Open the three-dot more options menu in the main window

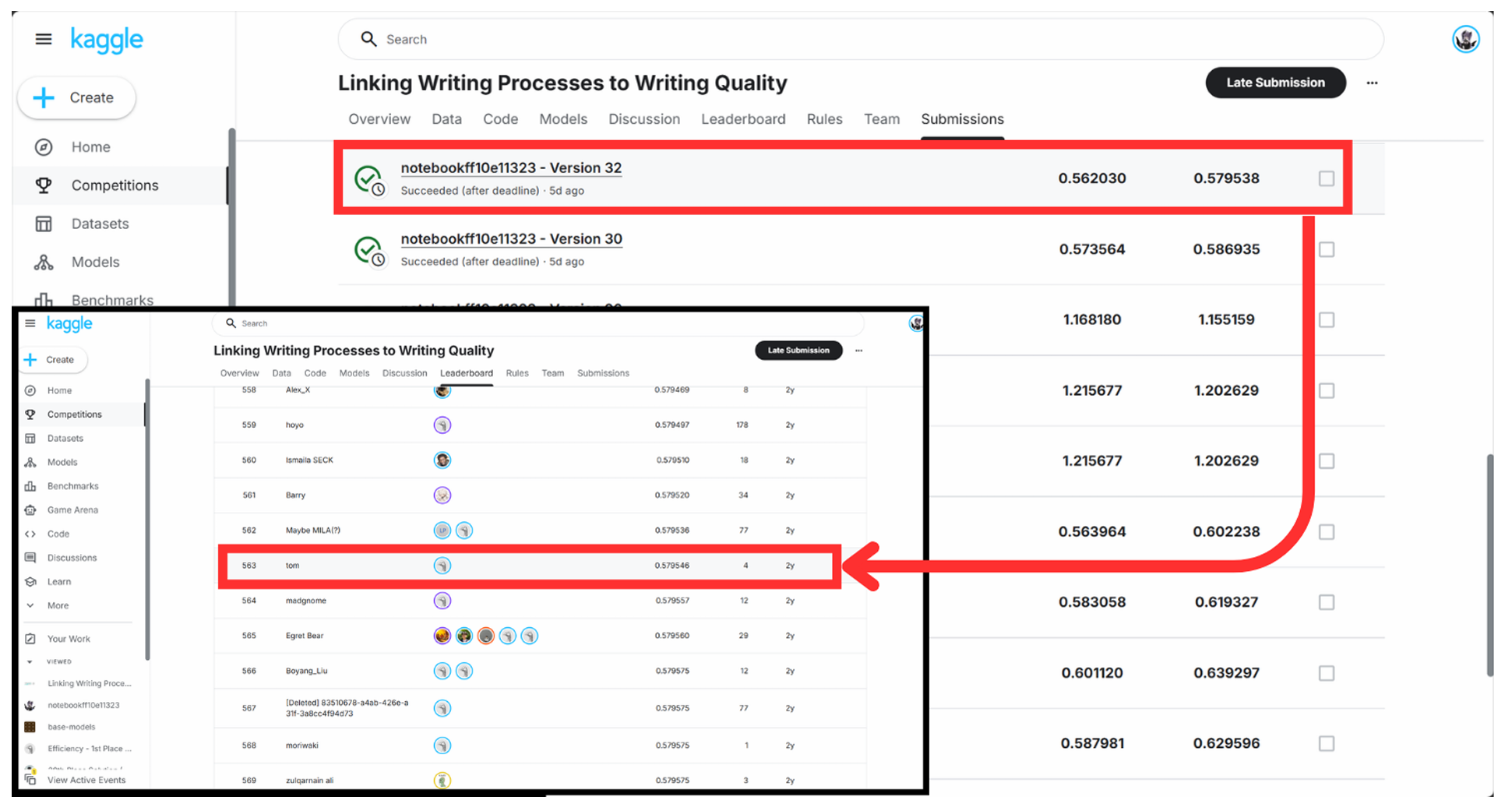1372,83
